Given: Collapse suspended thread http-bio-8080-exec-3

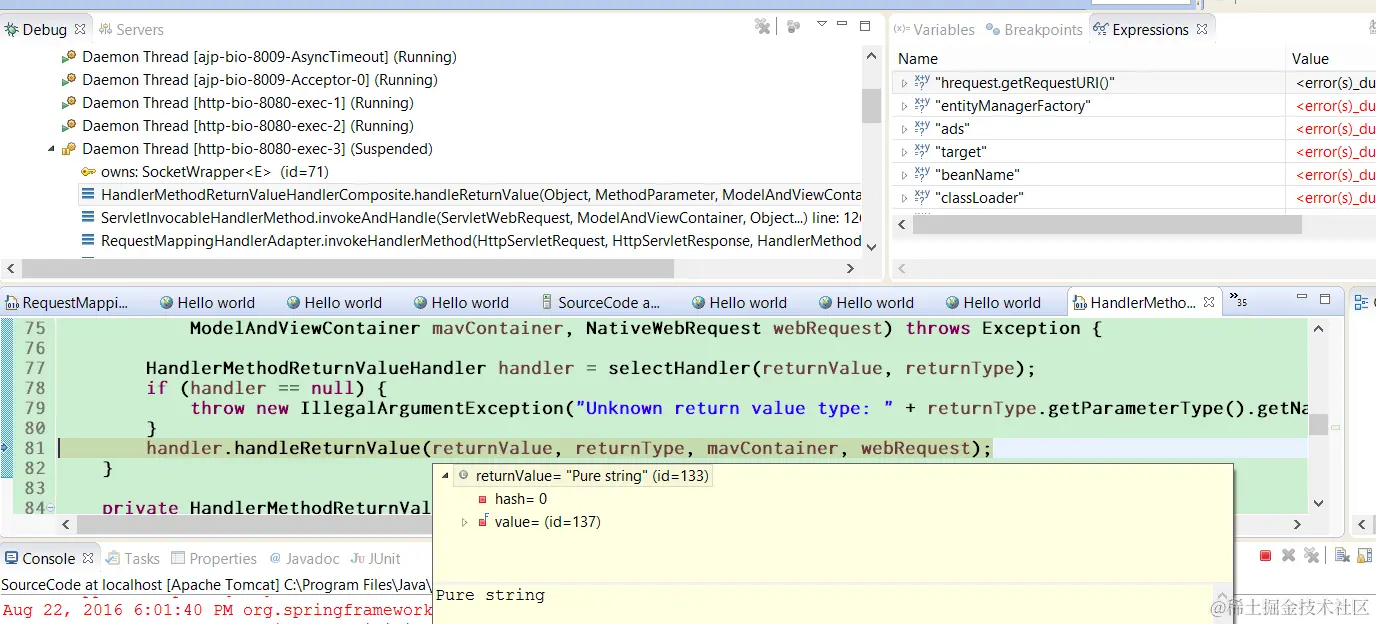Looking at the screenshot, I should (x=52, y=149).
